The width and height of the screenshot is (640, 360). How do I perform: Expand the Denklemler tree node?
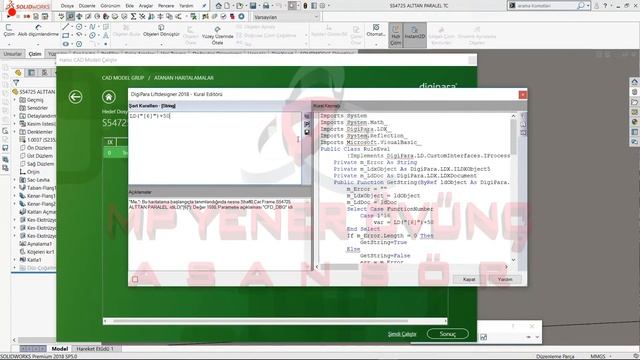click(15, 132)
